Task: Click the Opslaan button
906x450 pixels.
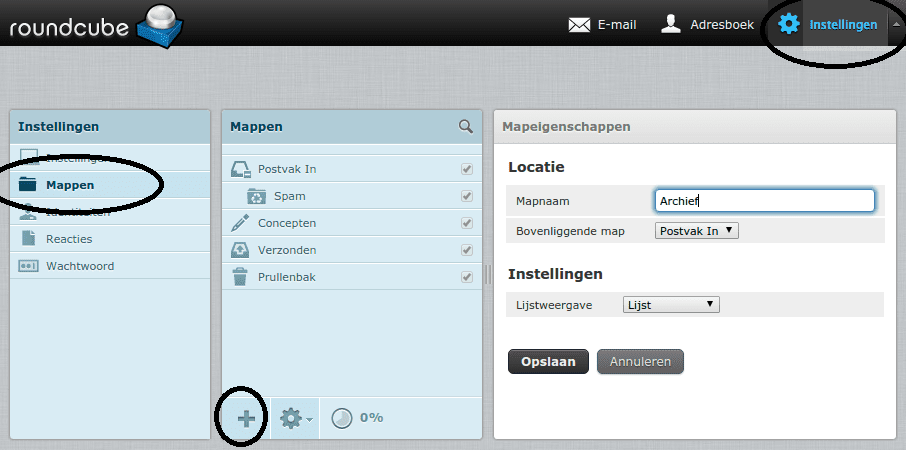Action: pyautogui.click(x=548, y=361)
